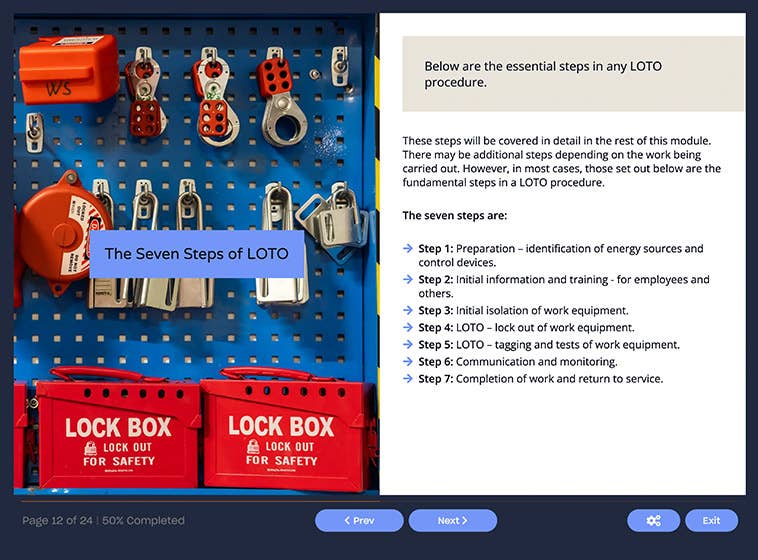758x560 pixels.
Task: Advance to the next page with Next
Action: [x=453, y=520]
